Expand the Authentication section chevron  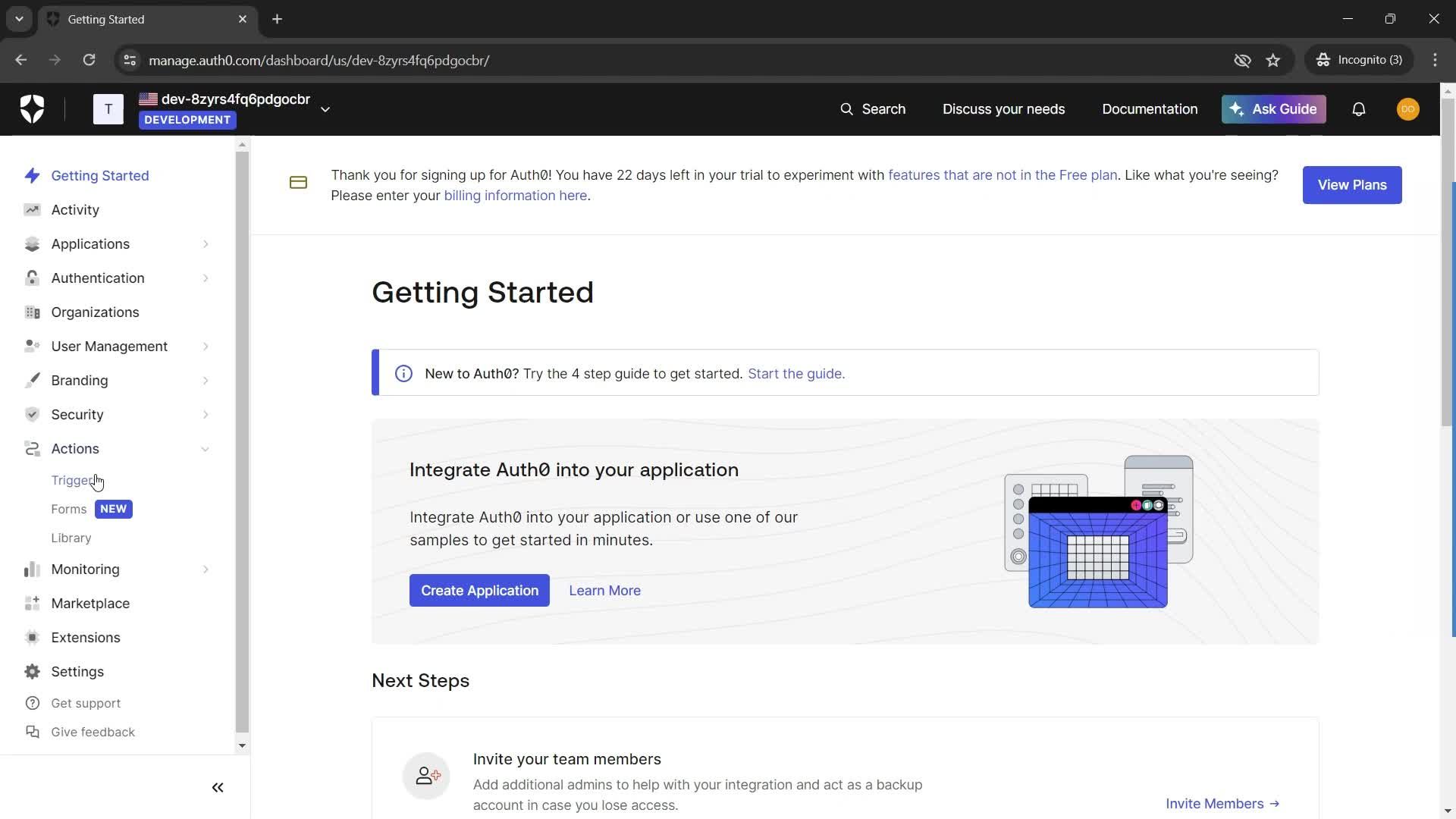[206, 278]
